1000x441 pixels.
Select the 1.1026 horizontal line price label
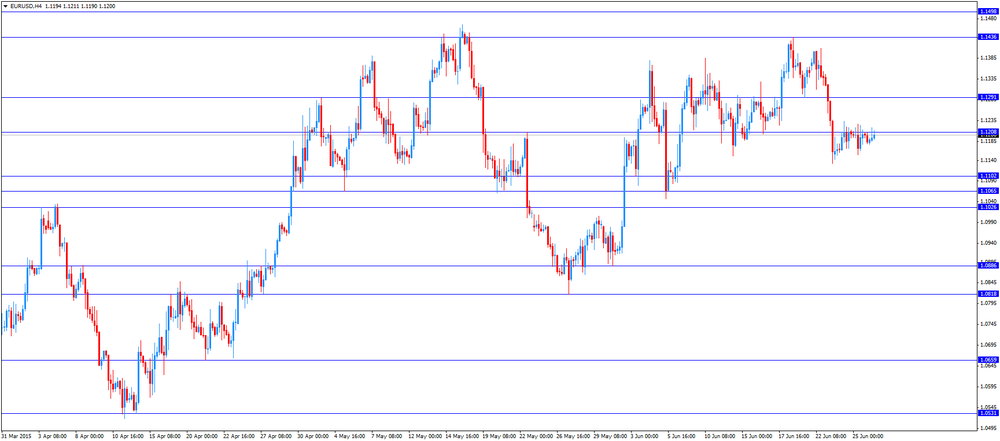(x=987, y=207)
